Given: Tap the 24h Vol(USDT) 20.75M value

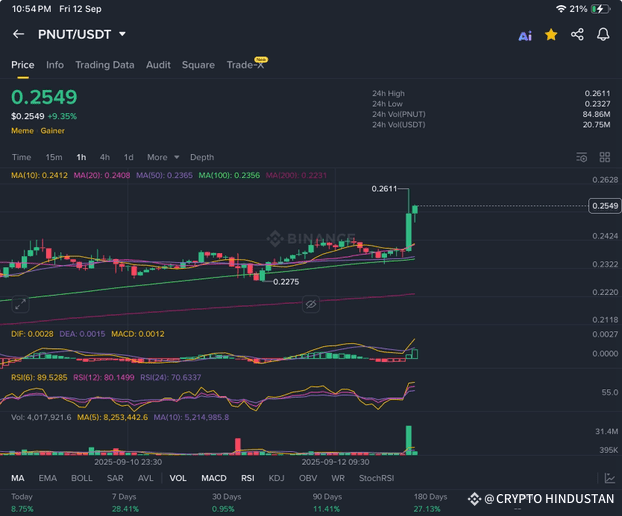Looking at the screenshot, I should coord(597,125).
